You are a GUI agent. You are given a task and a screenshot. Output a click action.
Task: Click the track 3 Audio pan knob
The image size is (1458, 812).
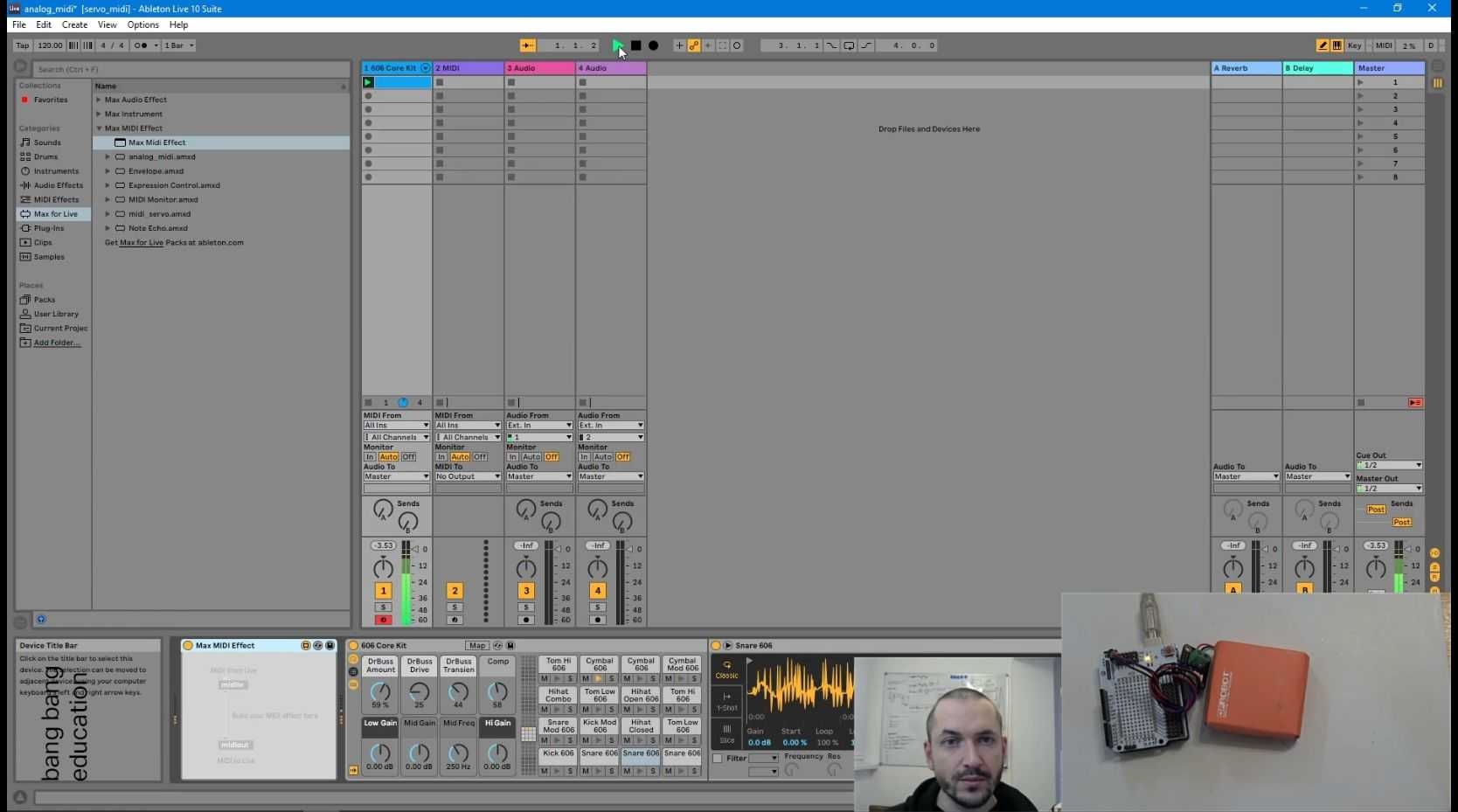526,568
